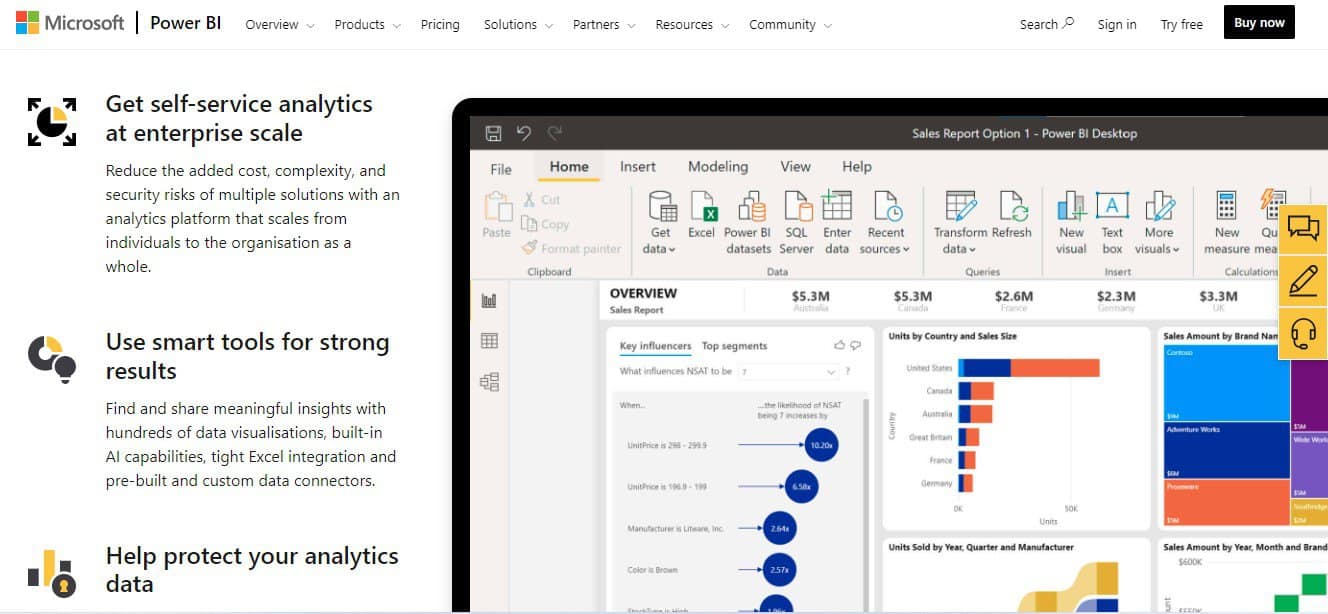This screenshot has height=614, width=1328.
Task: Select the Key influencers tab
Action: click(x=655, y=346)
